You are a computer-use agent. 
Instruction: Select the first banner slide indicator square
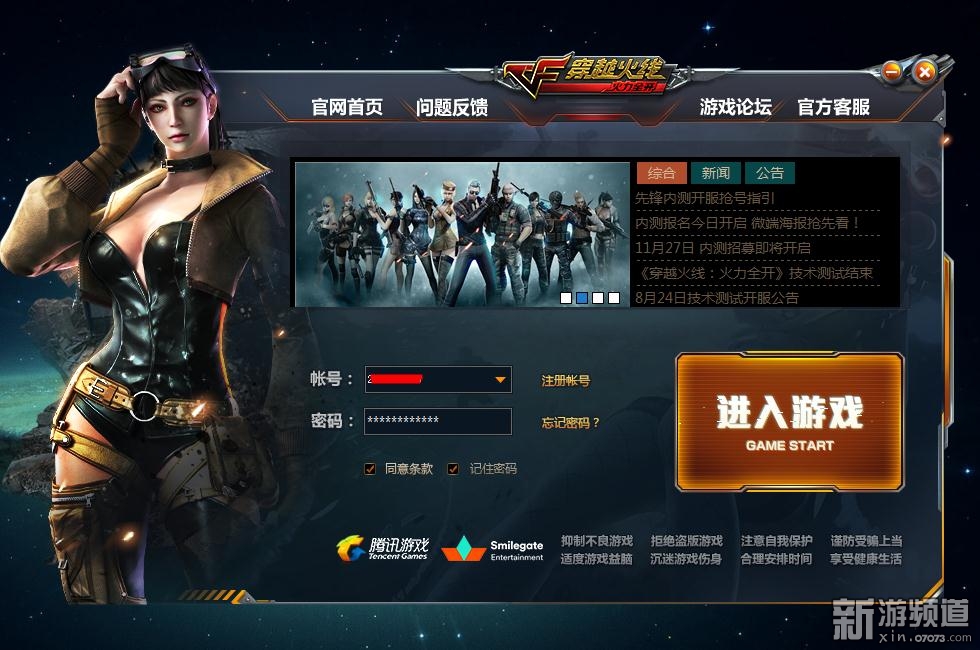pos(566,298)
